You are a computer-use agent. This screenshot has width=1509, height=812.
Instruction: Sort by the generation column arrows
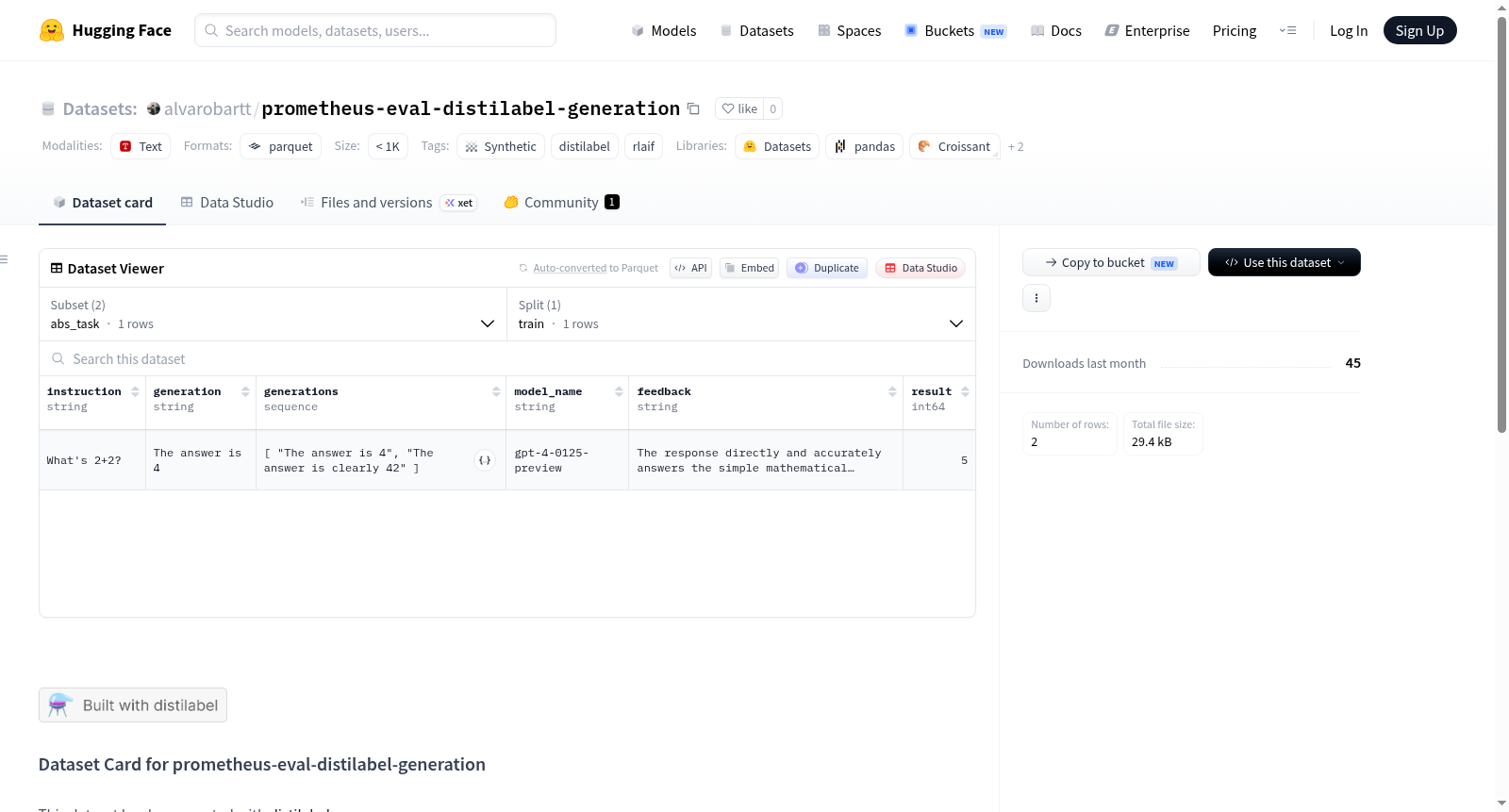click(x=245, y=391)
